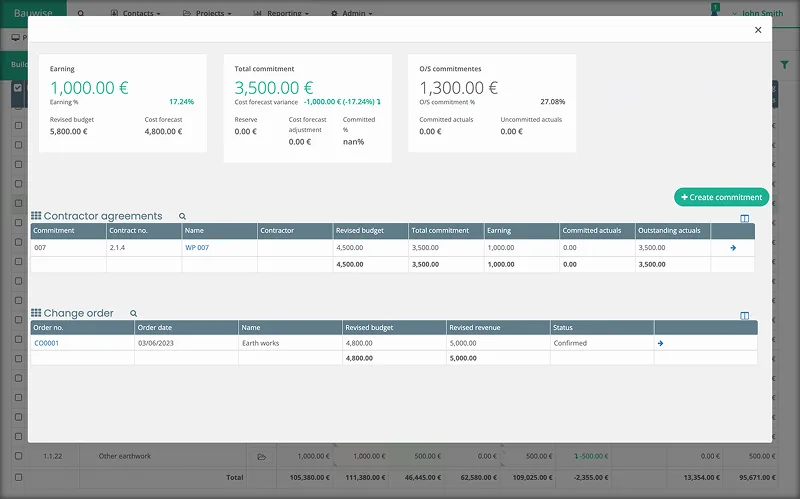Click the grid icon before Change order heading
800x499 pixels.
pos(36,313)
